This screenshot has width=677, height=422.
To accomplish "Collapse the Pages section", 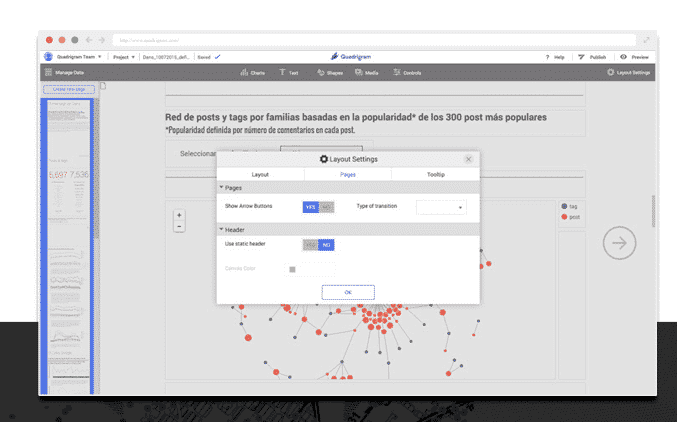I will tap(222, 188).
